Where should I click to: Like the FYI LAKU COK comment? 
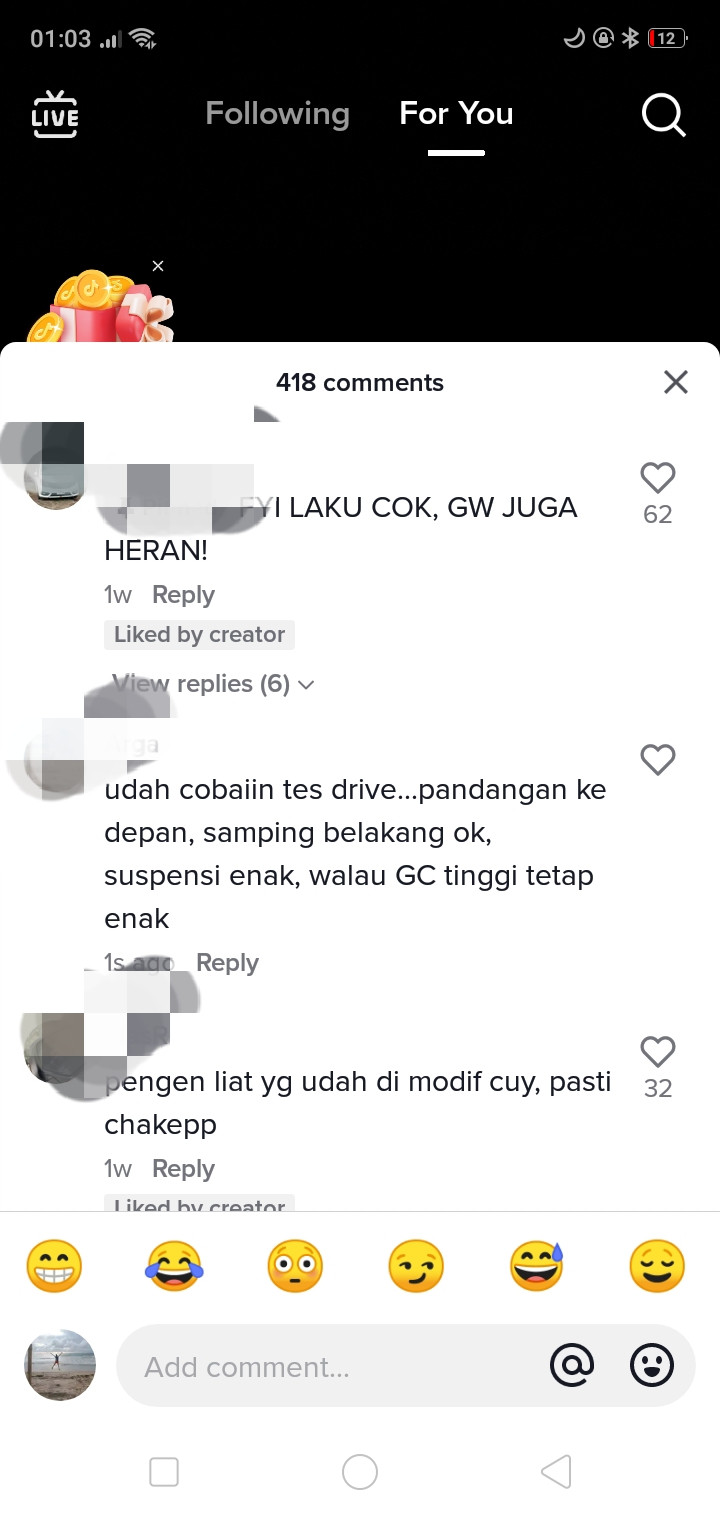[658, 479]
